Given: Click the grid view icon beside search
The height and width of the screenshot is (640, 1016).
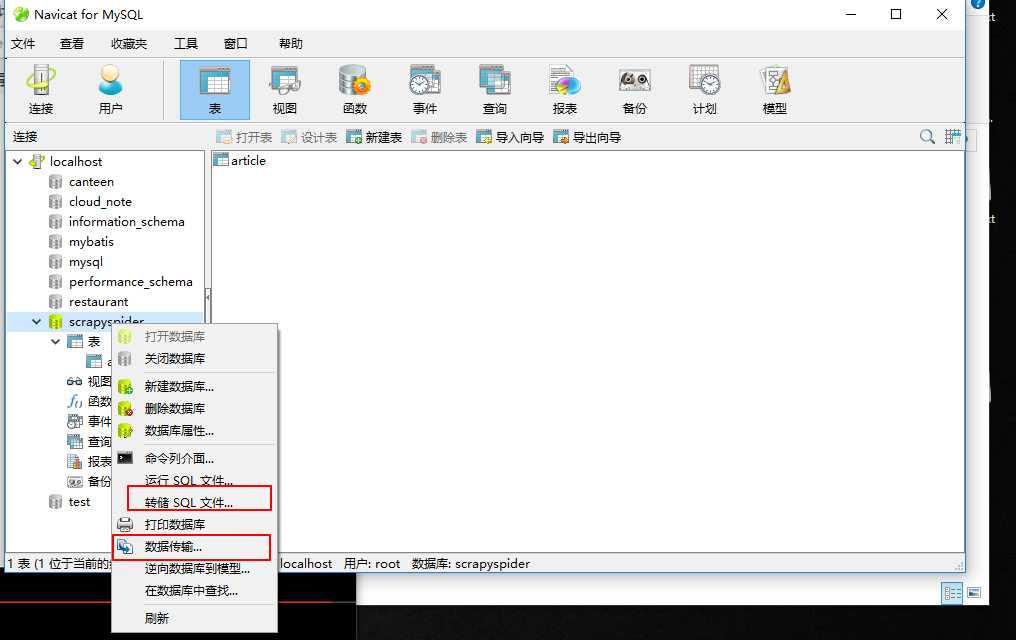Looking at the screenshot, I should coord(952,137).
